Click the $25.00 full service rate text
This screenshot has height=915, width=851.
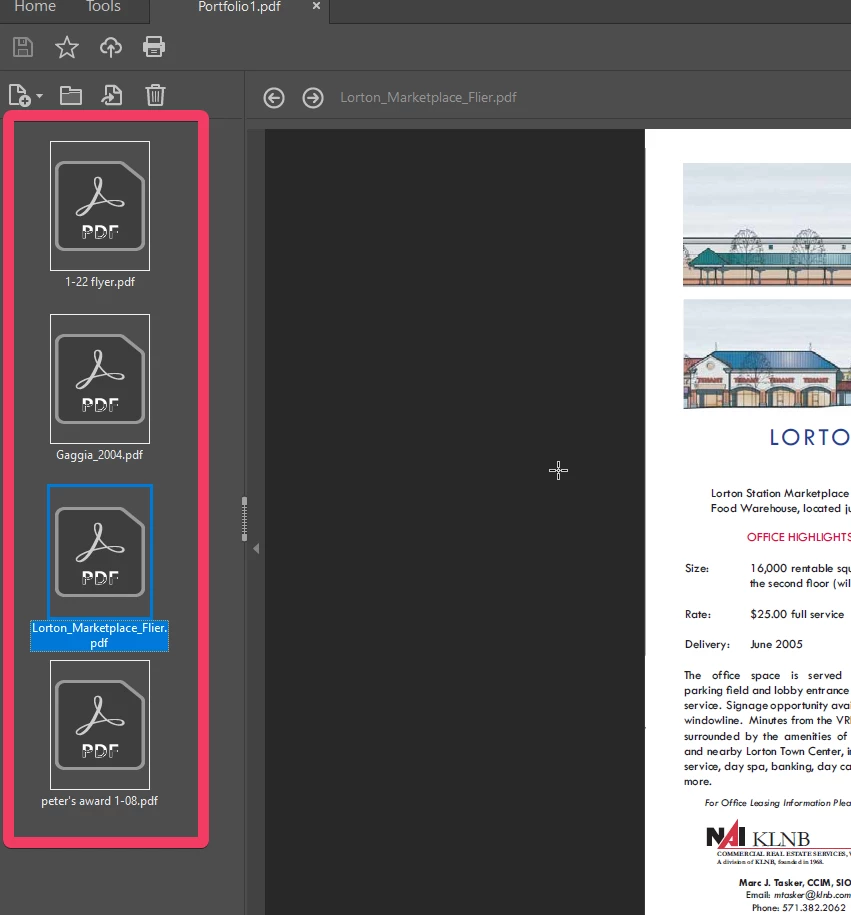[797, 614]
